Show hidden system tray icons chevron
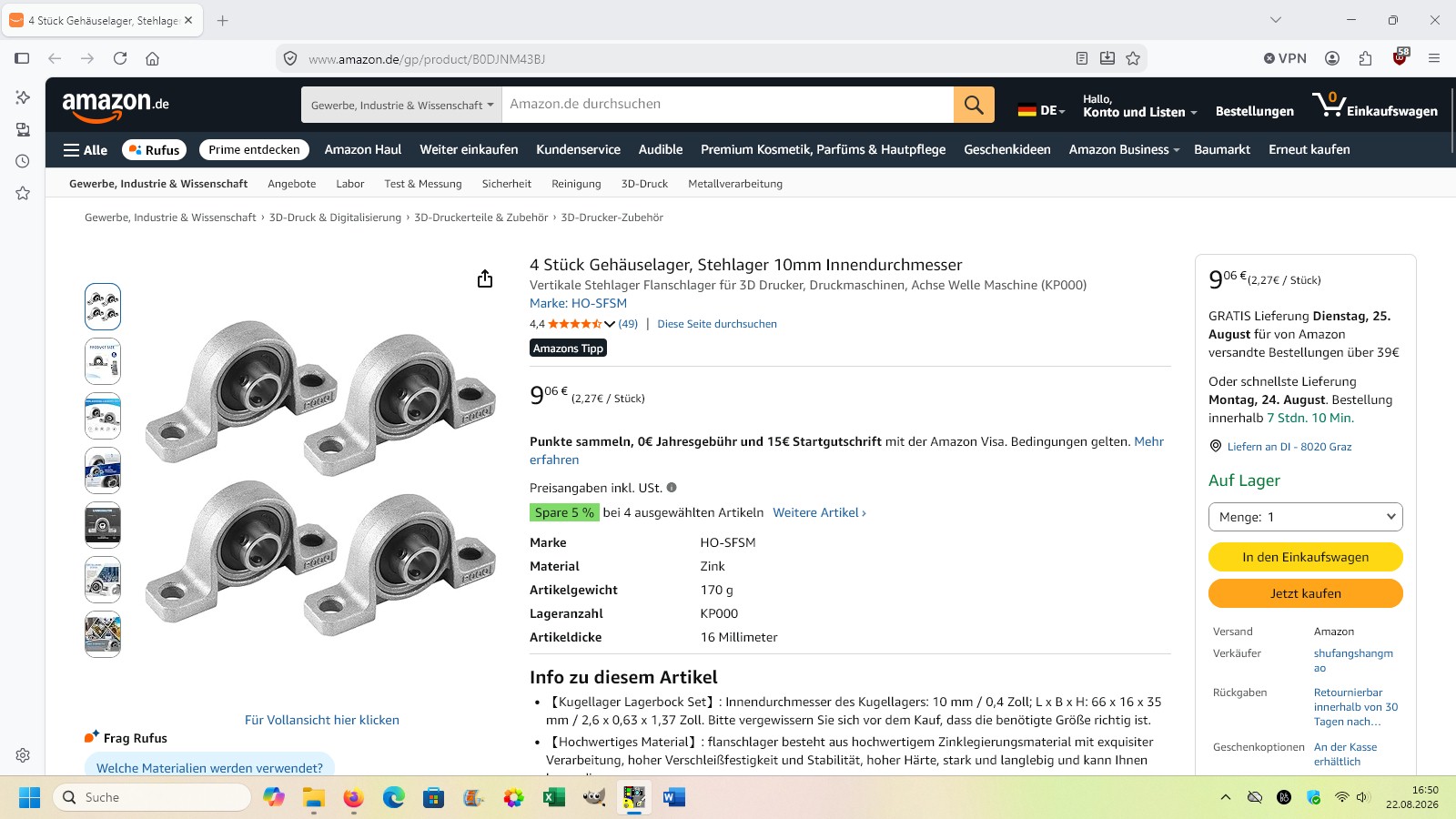 pyautogui.click(x=1226, y=797)
